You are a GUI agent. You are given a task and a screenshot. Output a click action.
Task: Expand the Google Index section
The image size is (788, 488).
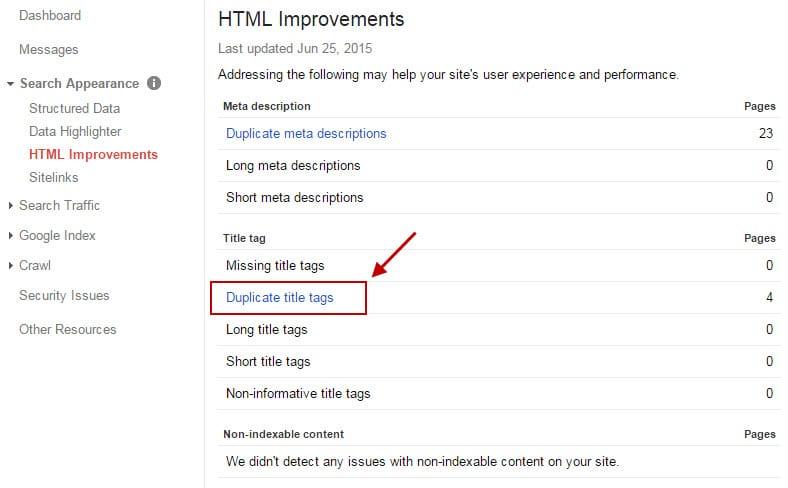[11, 235]
